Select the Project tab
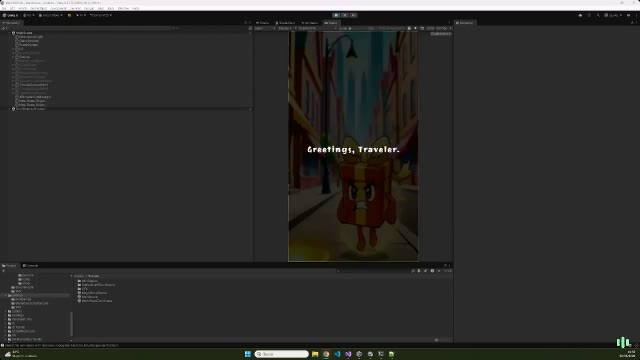 (x=9, y=265)
